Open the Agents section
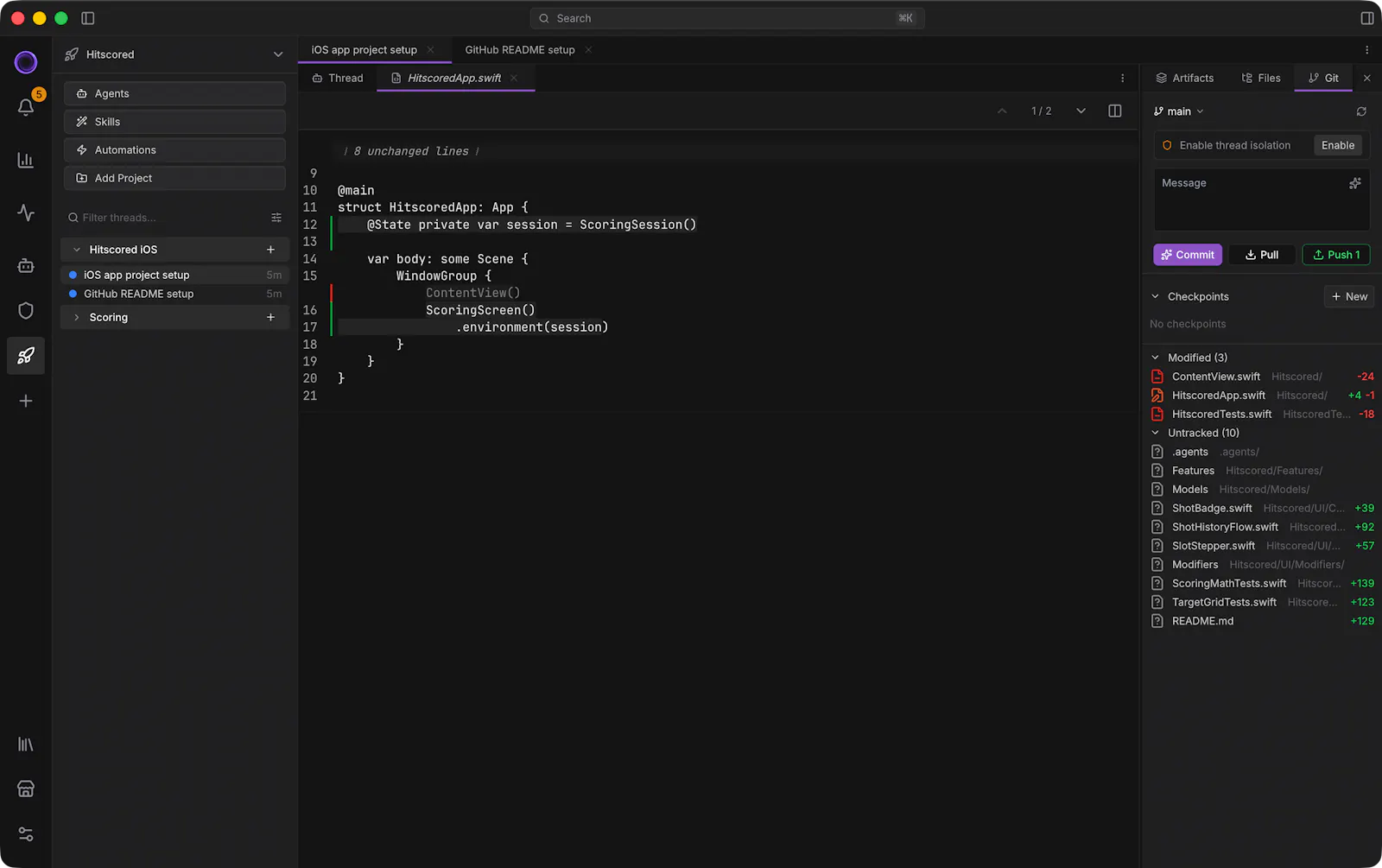 pos(174,93)
